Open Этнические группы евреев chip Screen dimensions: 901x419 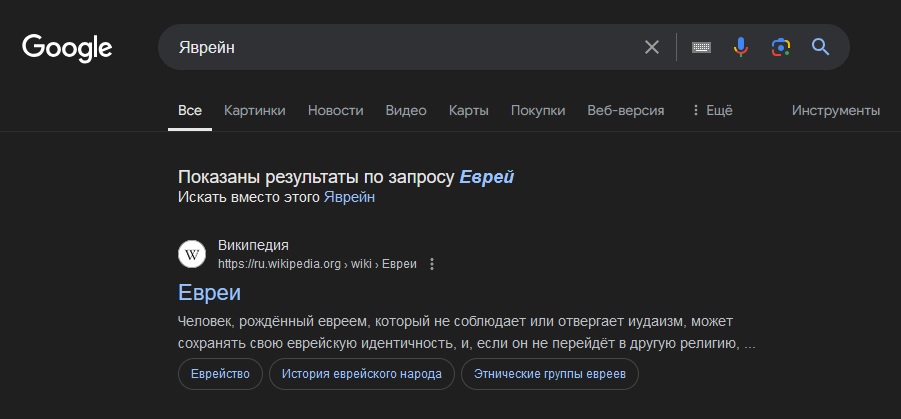(549, 374)
